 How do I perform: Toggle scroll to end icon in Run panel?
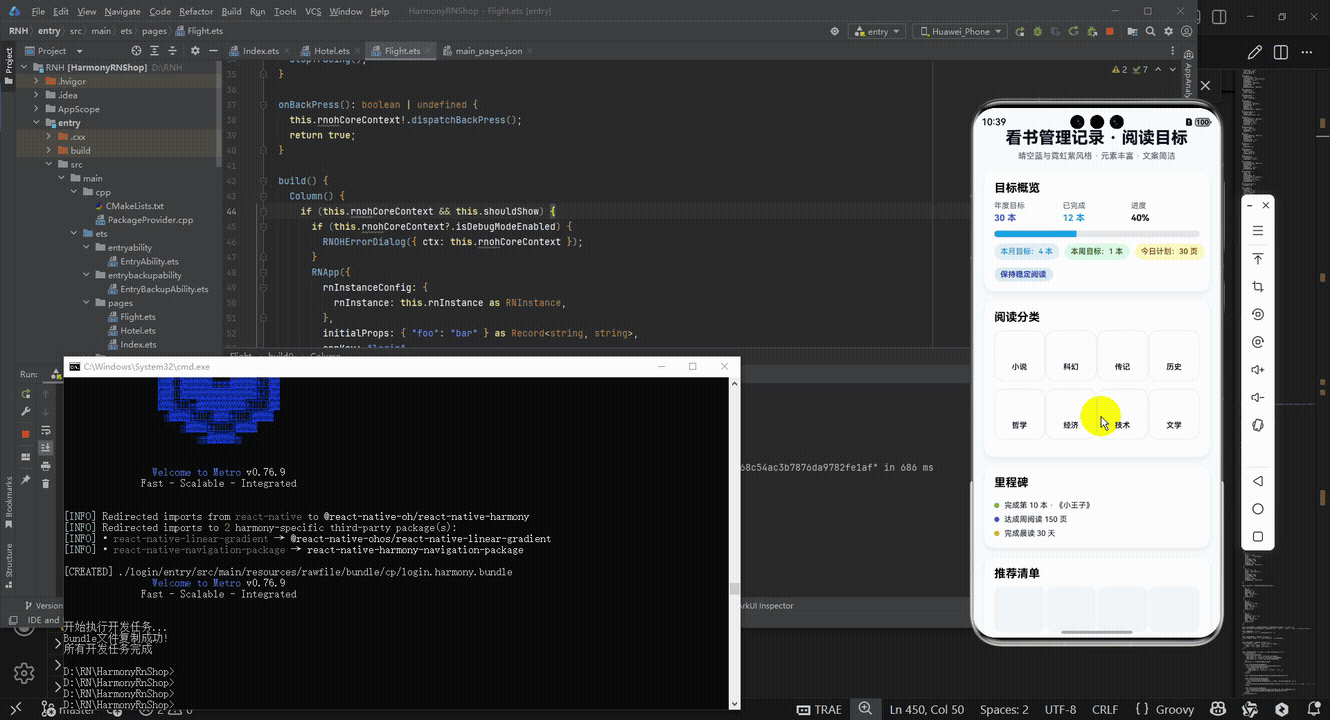(x=45, y=448)
